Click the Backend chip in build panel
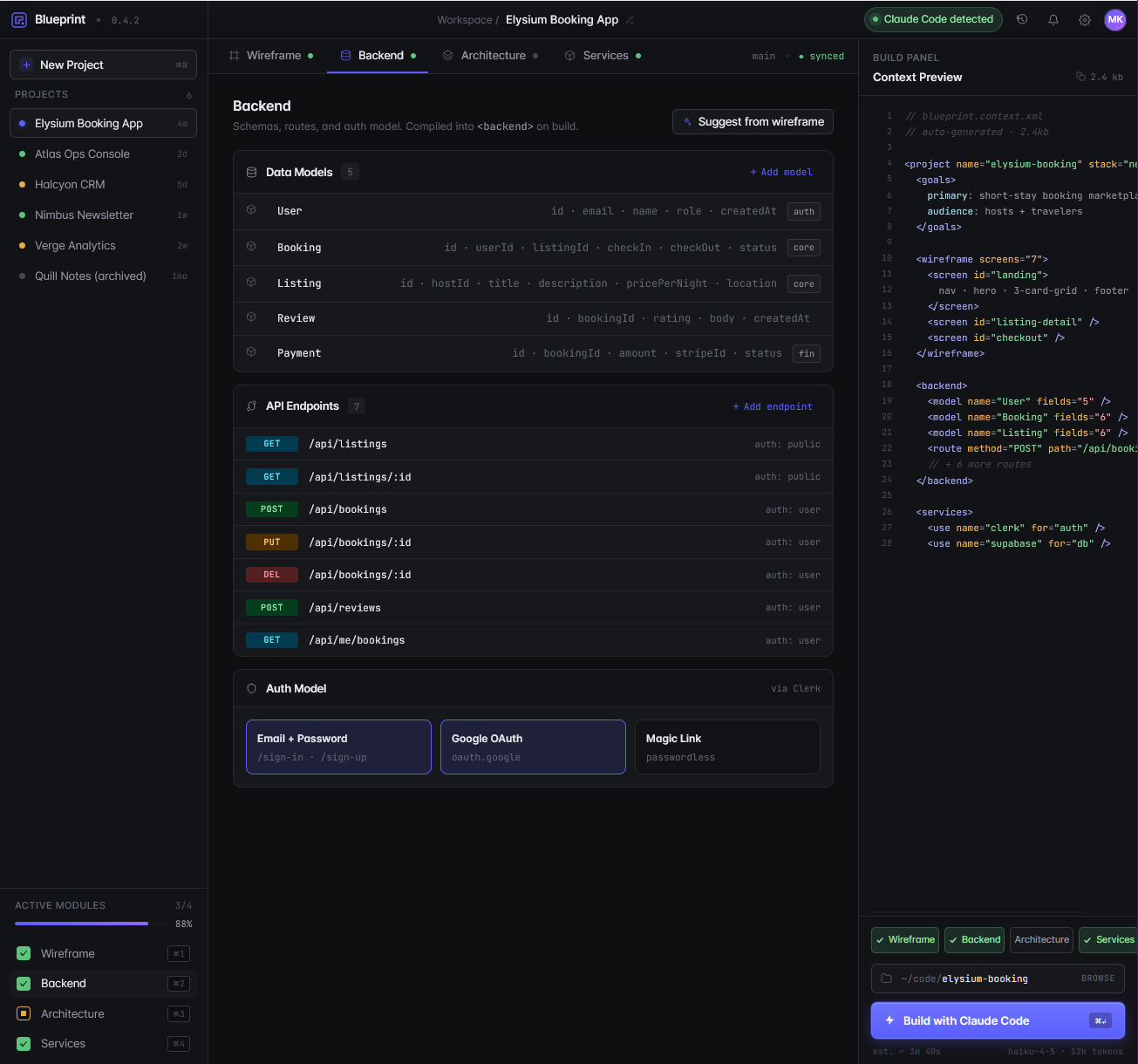 point(974,939)
